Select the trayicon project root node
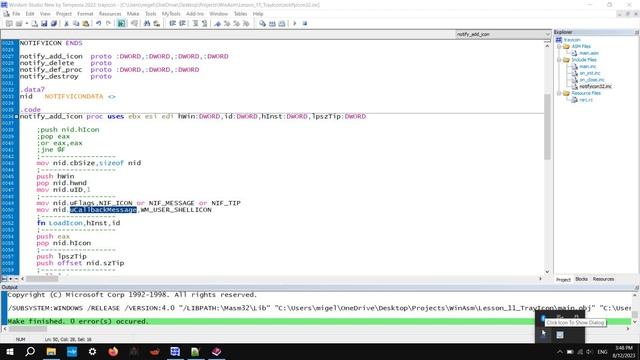 [572, 40]
